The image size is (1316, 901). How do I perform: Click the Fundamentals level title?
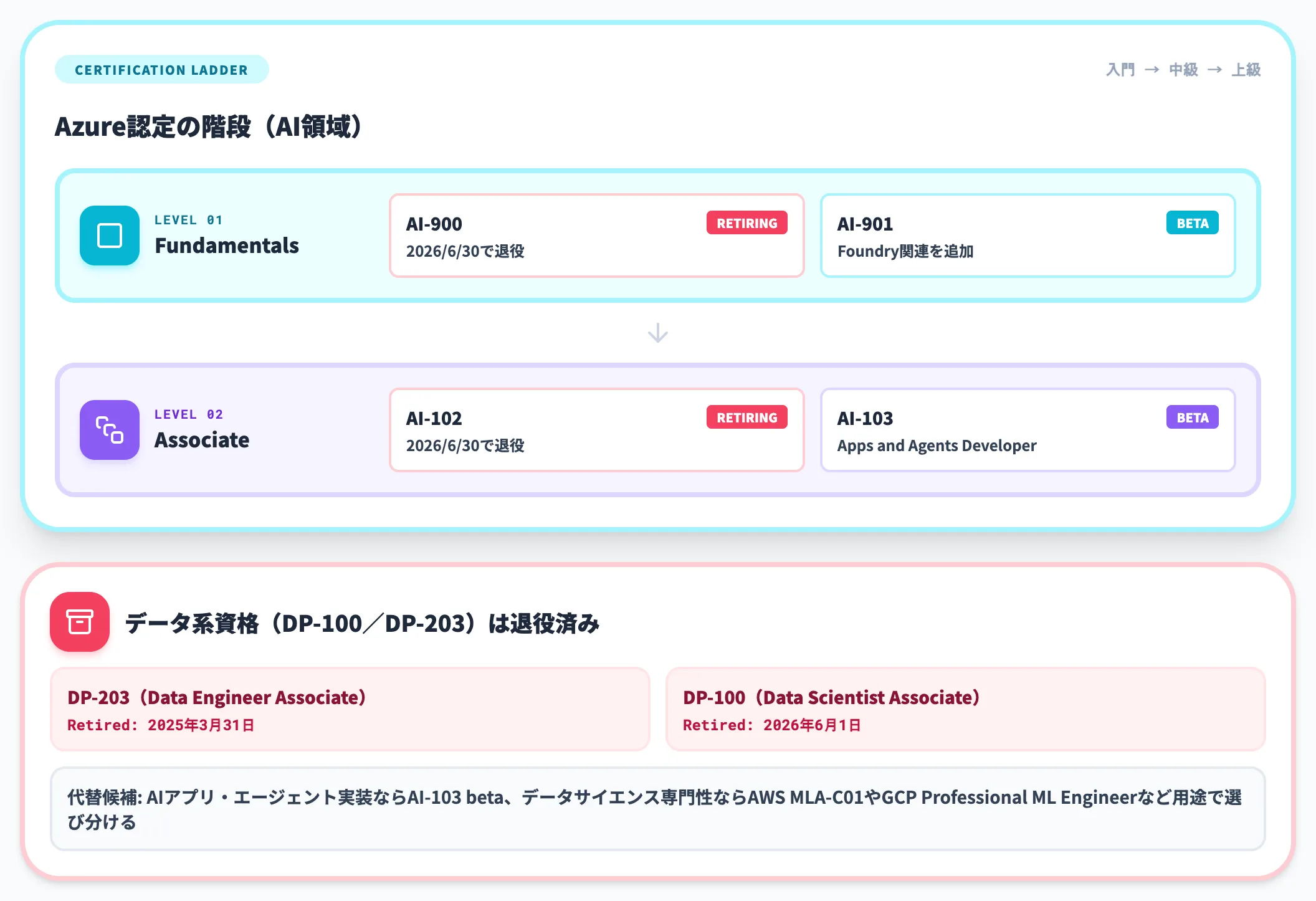(227, 246)
